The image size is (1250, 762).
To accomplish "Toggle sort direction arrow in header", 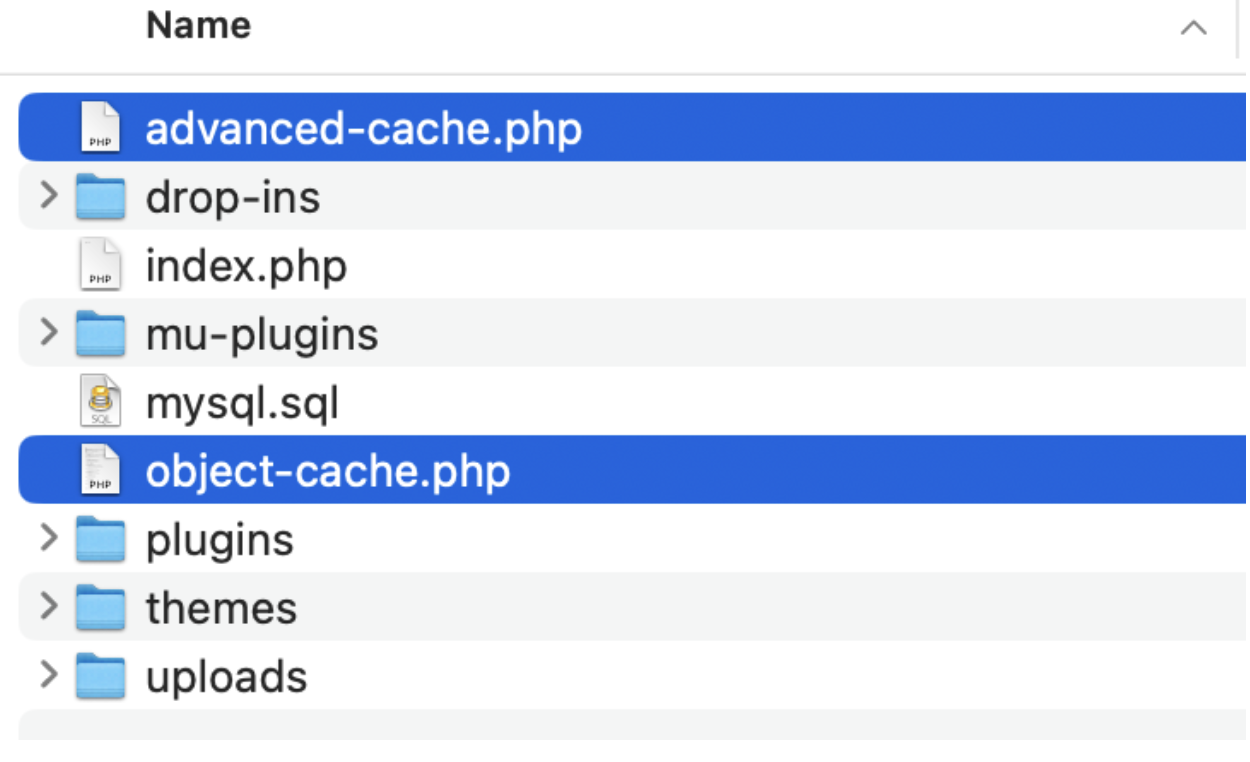I will pyautogui.click(x=1193, y=28).
